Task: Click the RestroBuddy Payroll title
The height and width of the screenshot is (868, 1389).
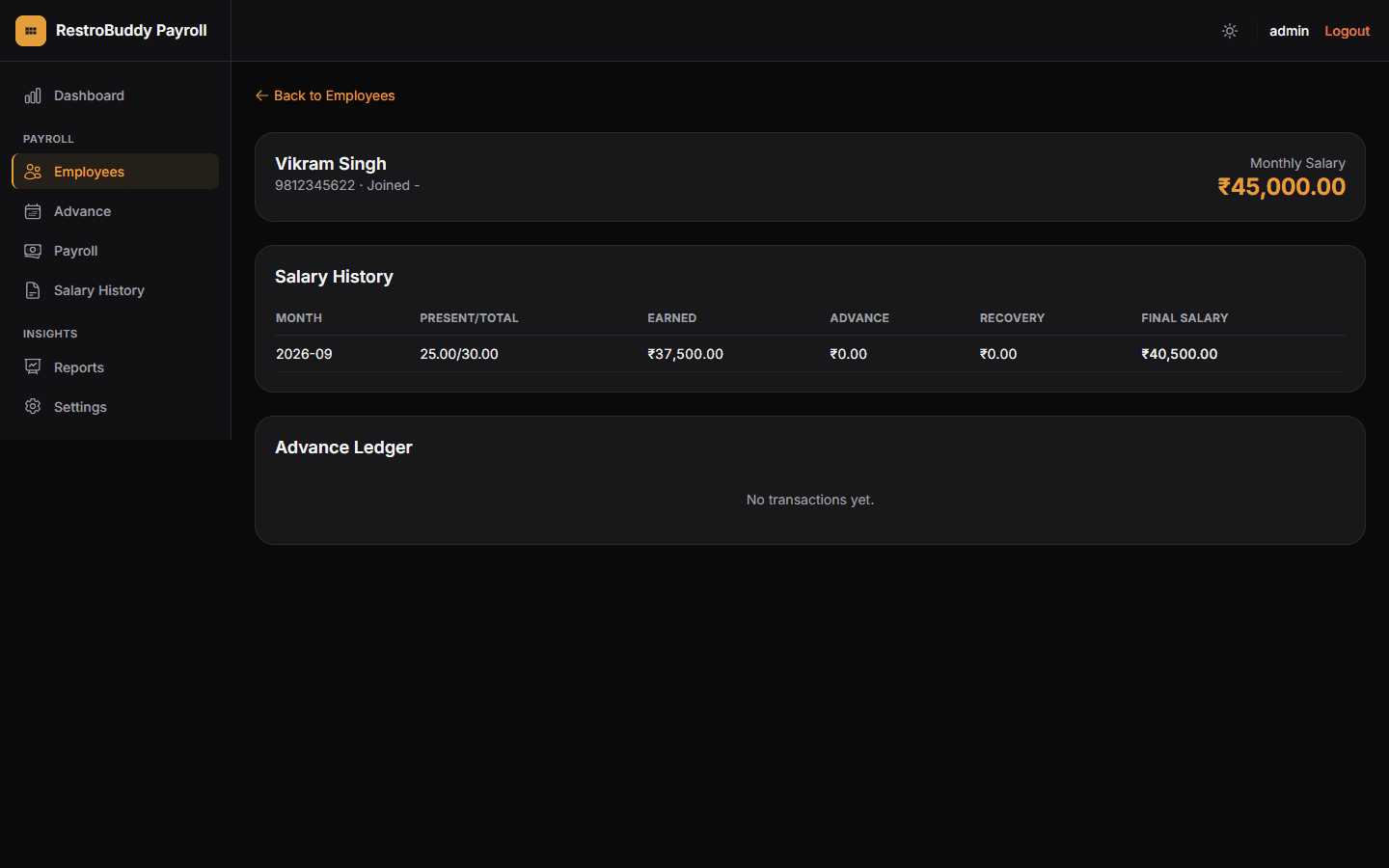Action: pyautogui.click(x=131, y=31)
